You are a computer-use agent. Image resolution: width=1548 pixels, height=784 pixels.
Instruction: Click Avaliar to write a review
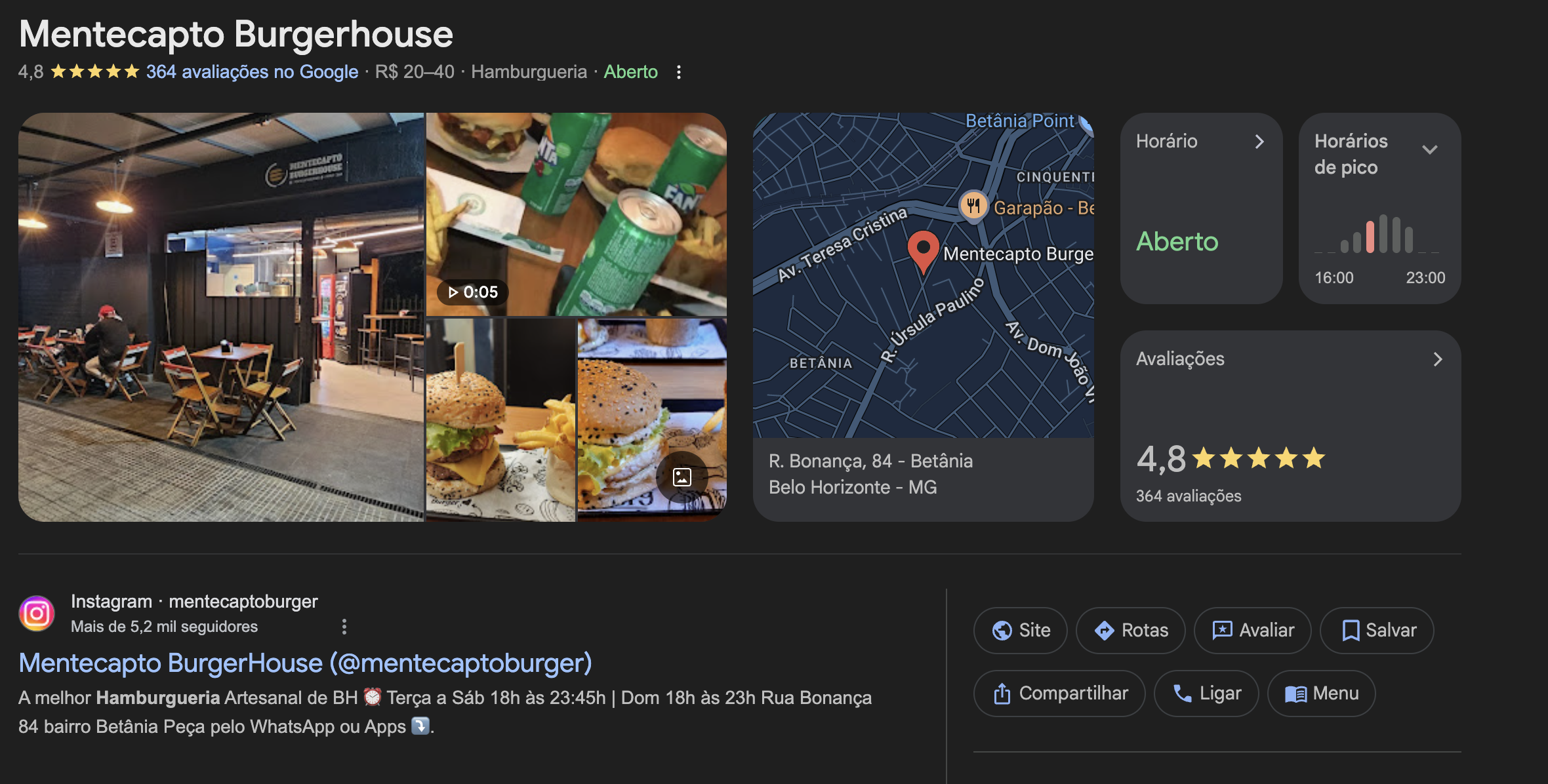pos(1253,631)
